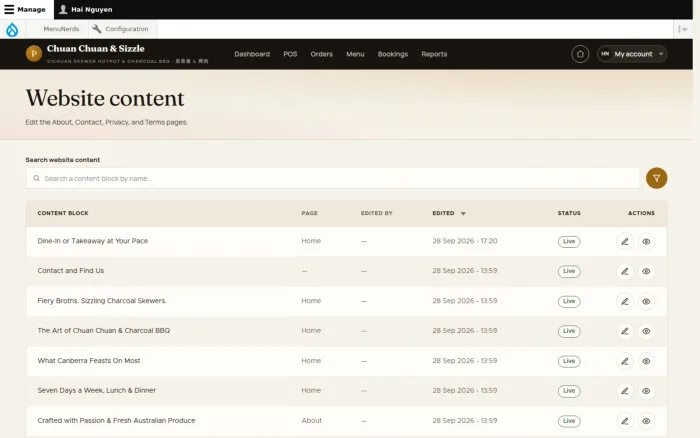Open the MenuNerds toolbar link
The height and width of the screenshot is (438, 700).
pyautogui.click(x=61, y=29)
